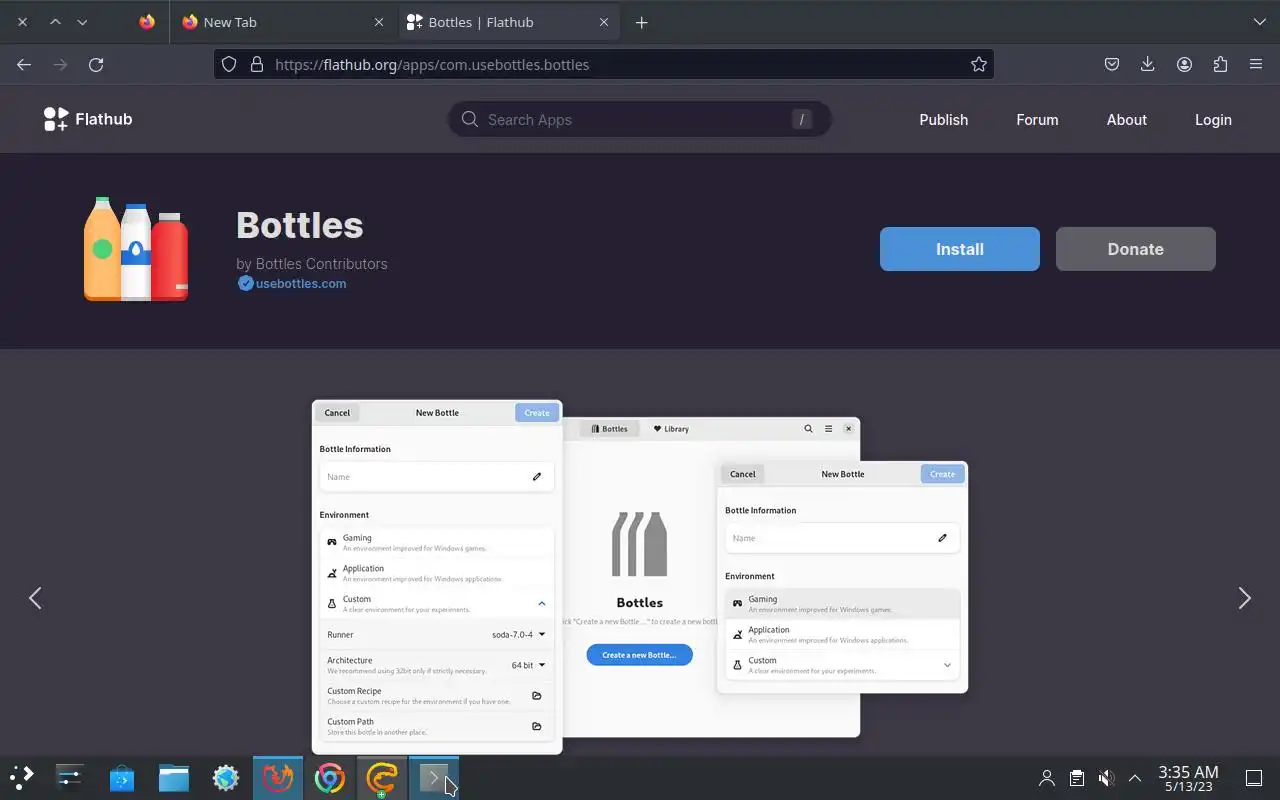The image size is (1280, 800).
Task: Click Login in the Flathub header
Action: (x=1213, y=119)
